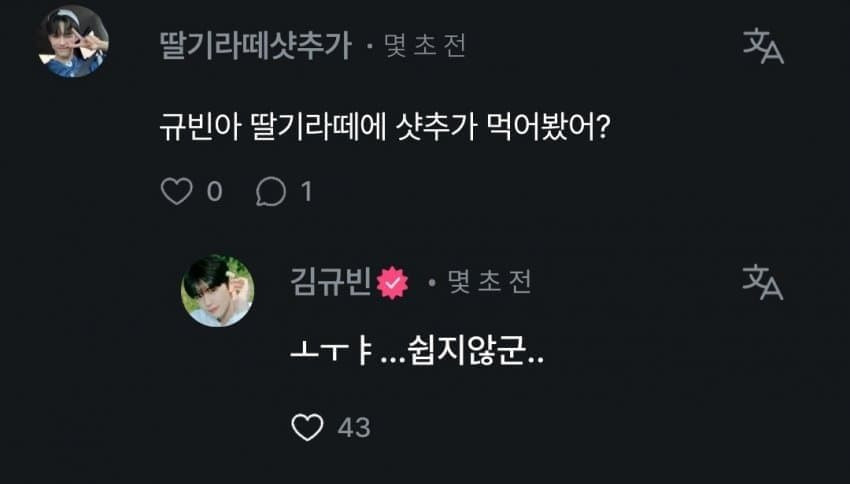The width and height of the screenshot is (850, 484).
Task: Select the word 규빈아 in the comment
Action: tap(200, 128)
